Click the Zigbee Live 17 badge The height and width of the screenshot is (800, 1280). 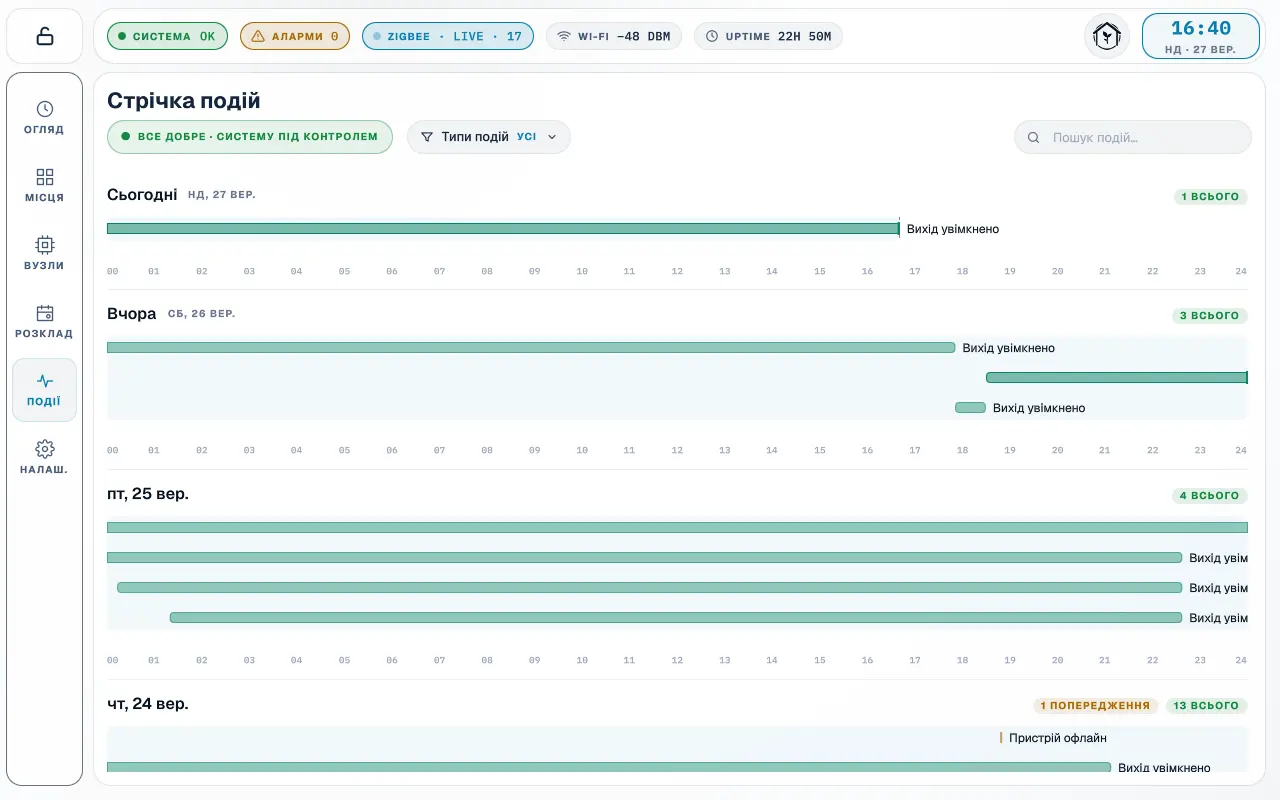coord(448,36)
